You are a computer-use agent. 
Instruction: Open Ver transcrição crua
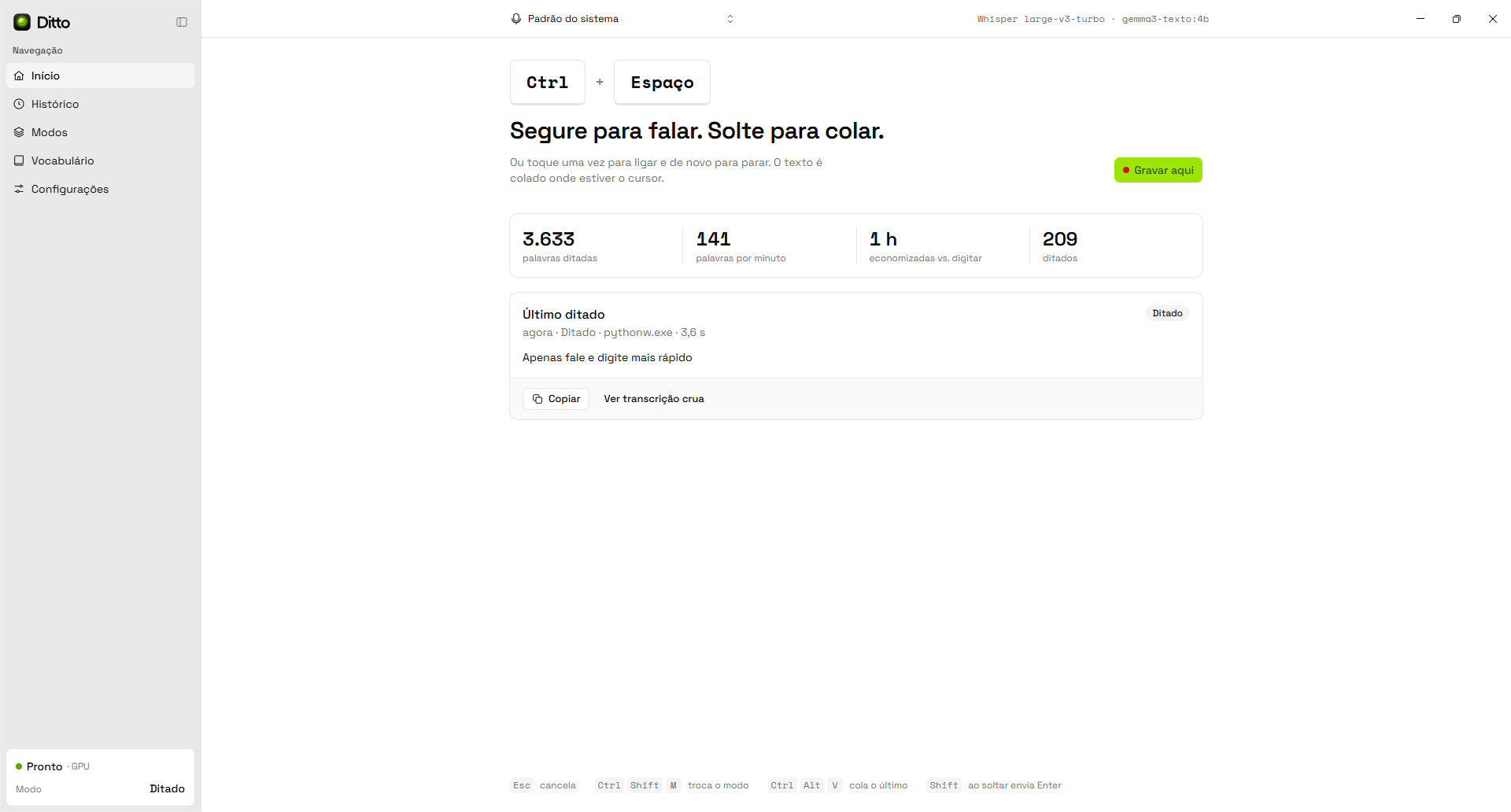(654, 399)
